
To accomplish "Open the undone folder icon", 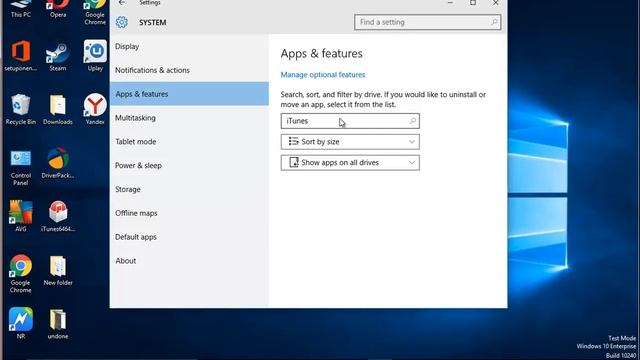I will point(58,324).
